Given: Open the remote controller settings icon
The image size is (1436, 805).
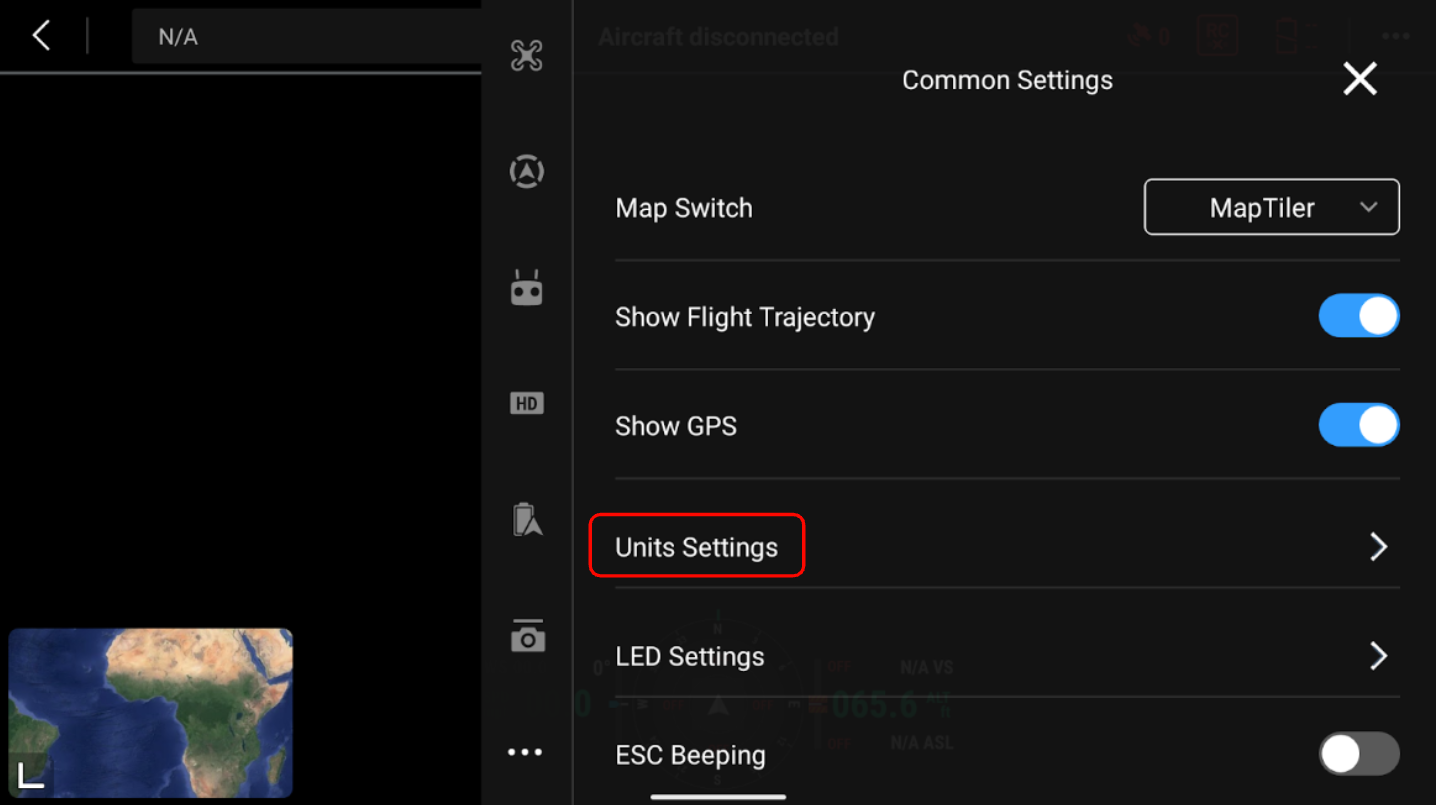Looking at the screenshot, I should click(527, 287).
